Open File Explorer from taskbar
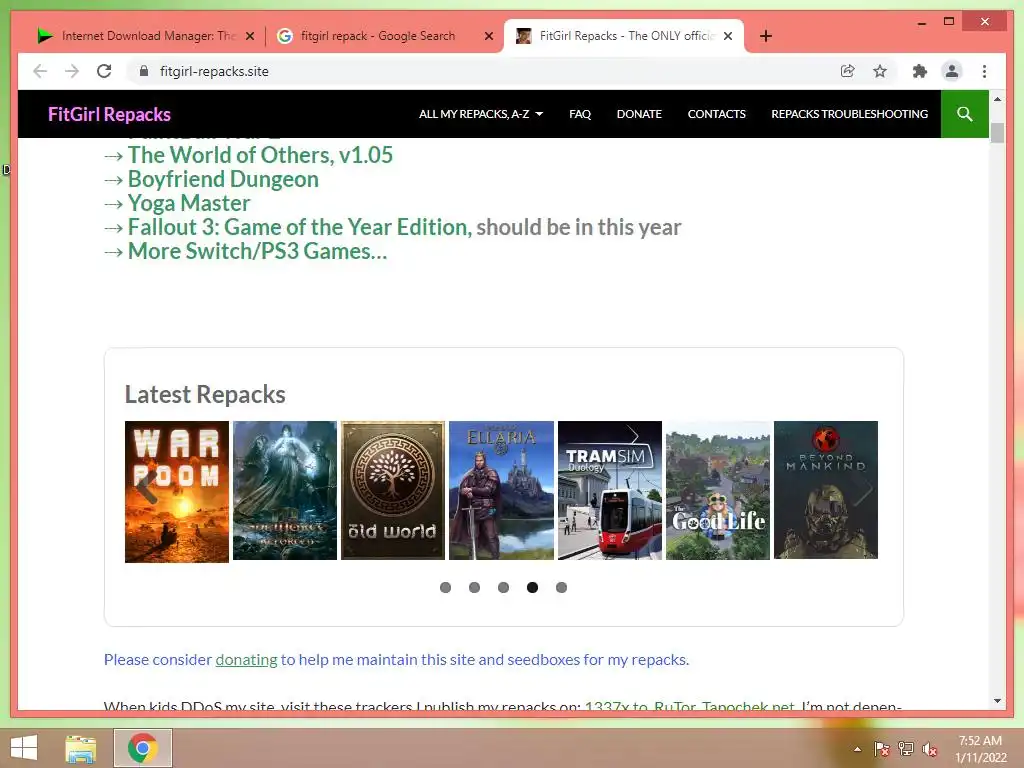Viewport: 1024px width, 768px height. pyautogui.click(x=81, y=748)
